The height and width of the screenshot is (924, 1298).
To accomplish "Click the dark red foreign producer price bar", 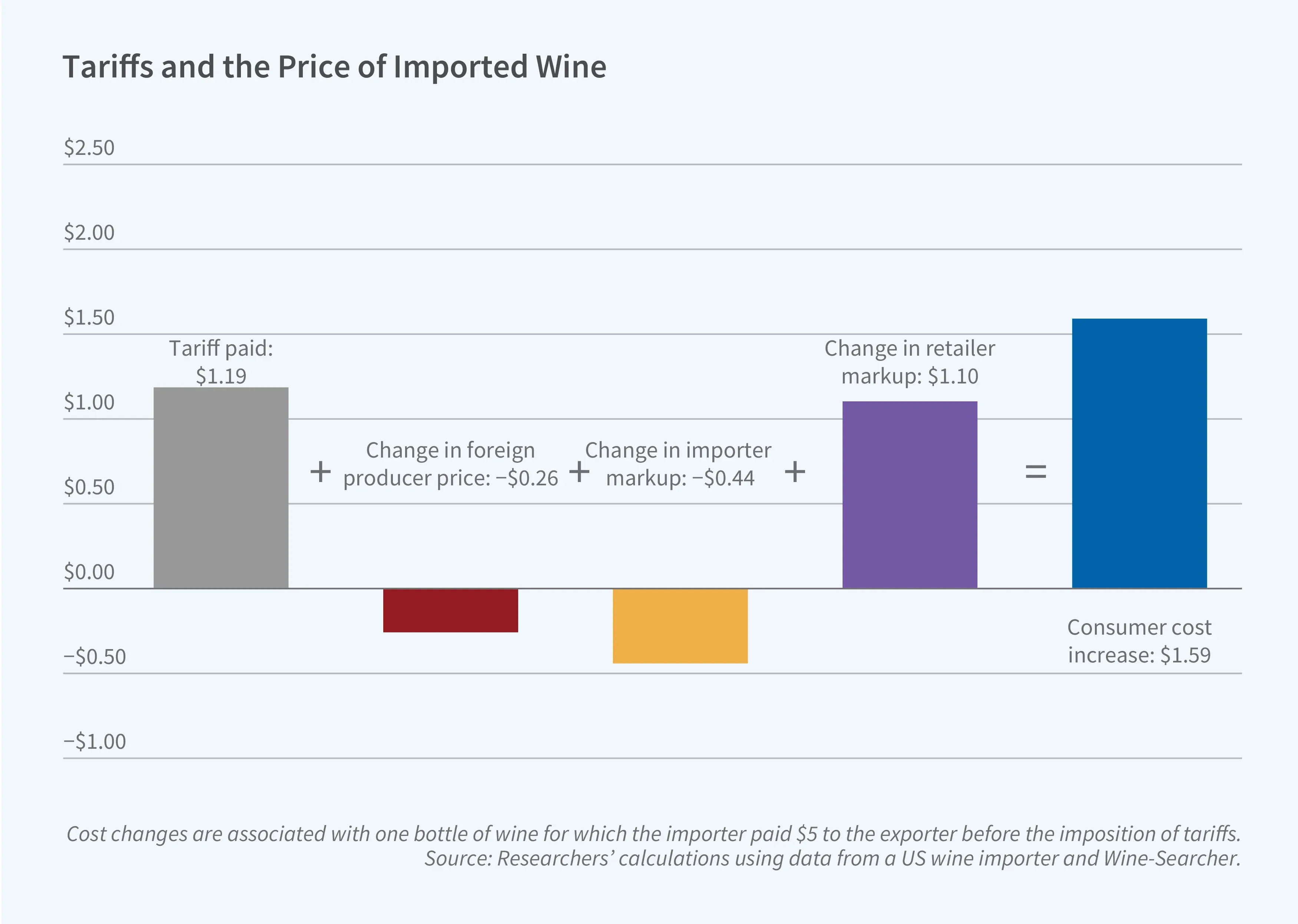I will (x=450, y=611).
